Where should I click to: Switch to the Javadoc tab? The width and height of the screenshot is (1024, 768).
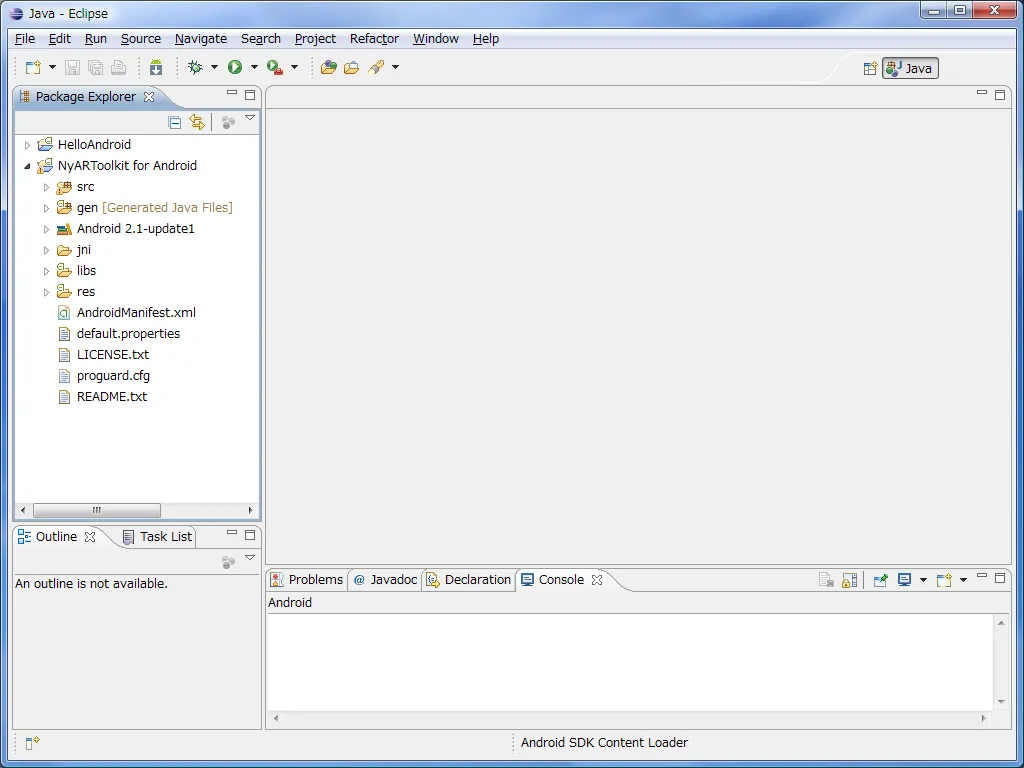click(x=385, y=580)
